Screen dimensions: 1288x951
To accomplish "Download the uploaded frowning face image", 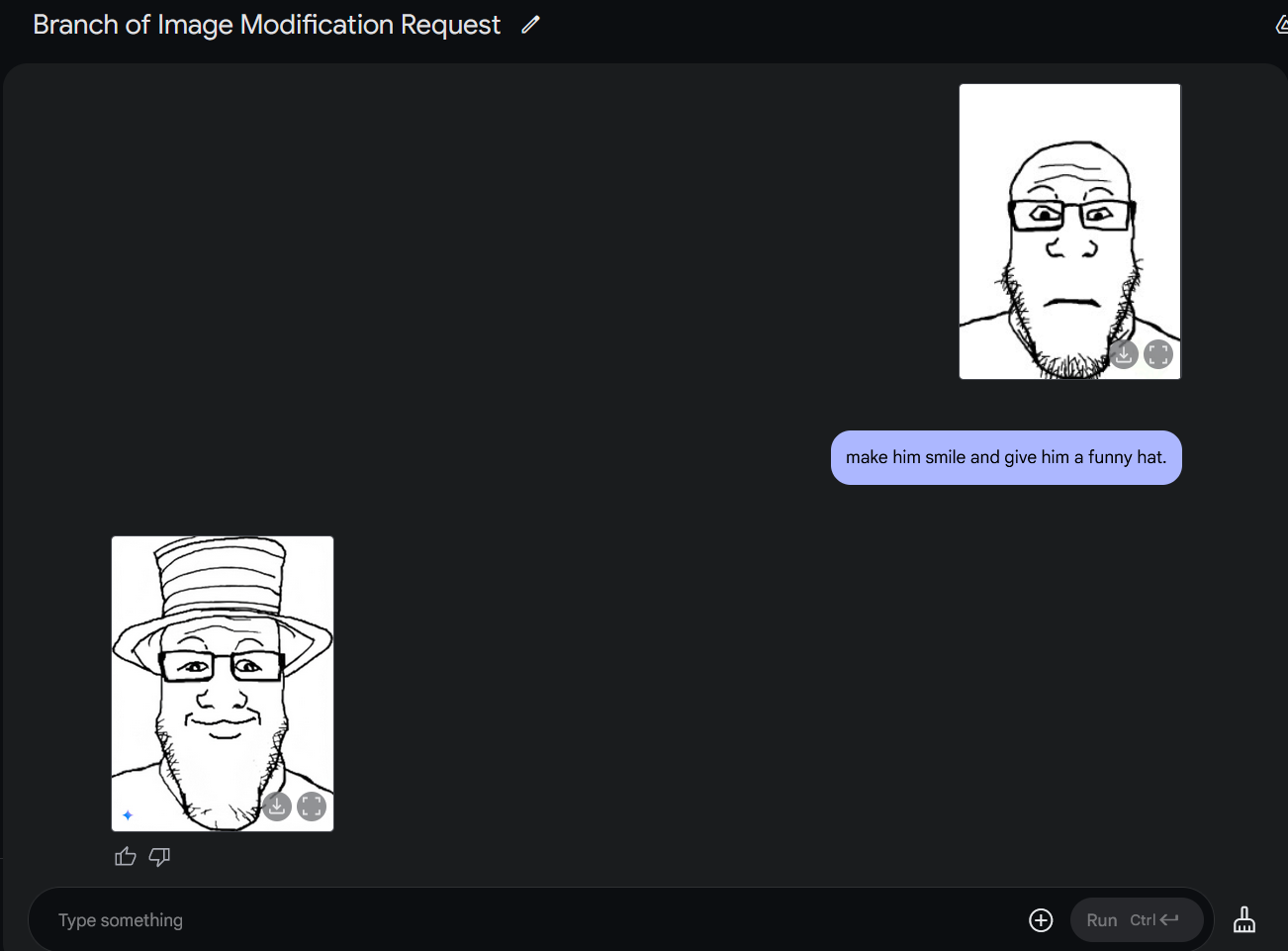I will pos(1124,354).
